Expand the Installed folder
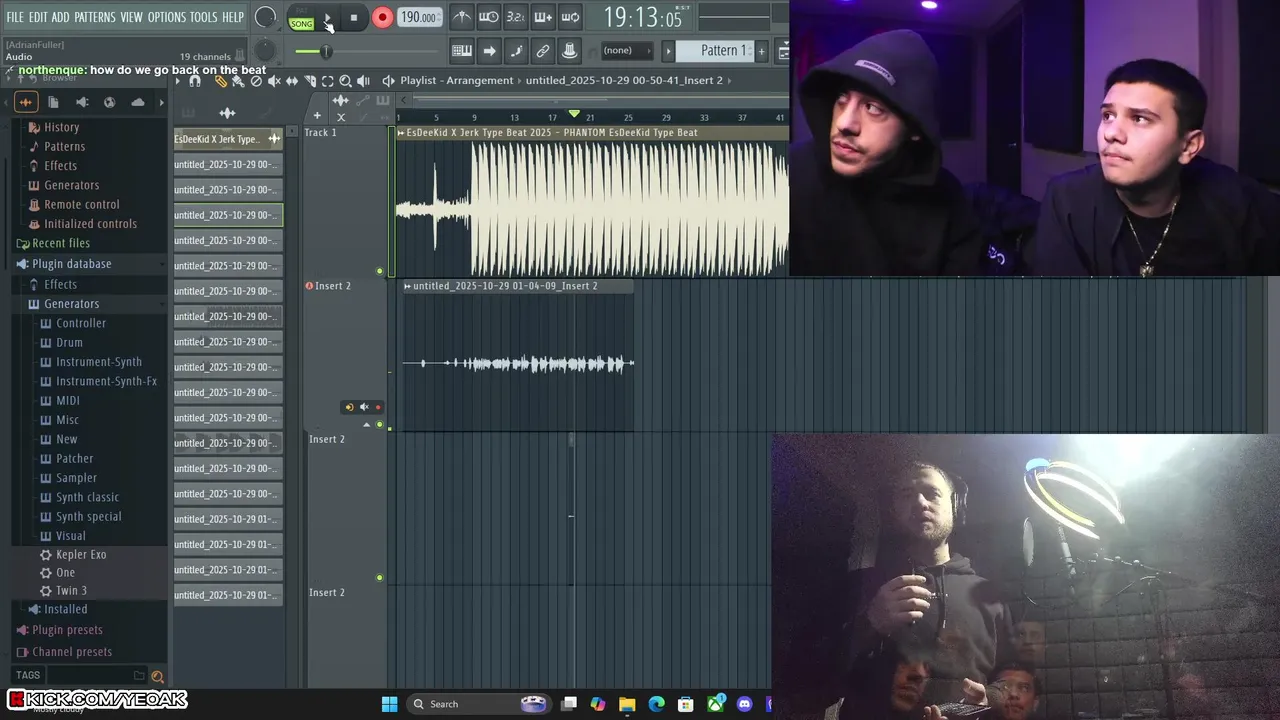Screen dimensions: 1280x720 (57, 609)
